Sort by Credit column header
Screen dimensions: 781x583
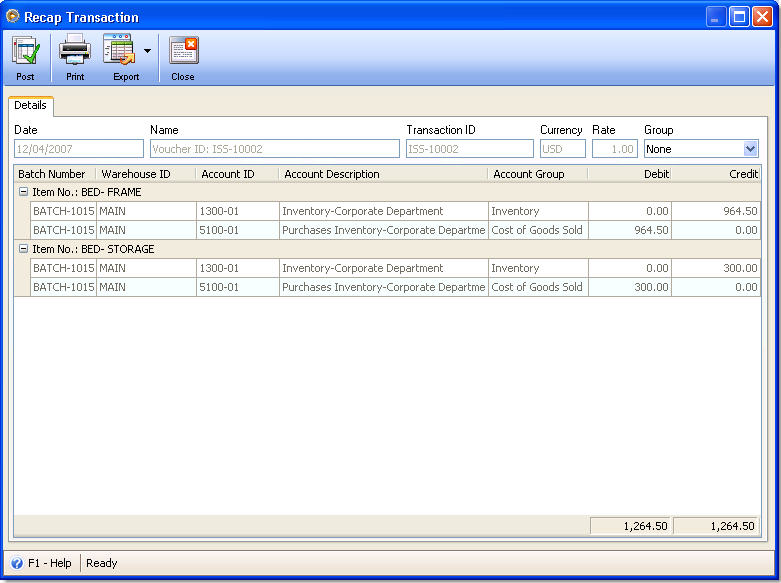[716, 174]
